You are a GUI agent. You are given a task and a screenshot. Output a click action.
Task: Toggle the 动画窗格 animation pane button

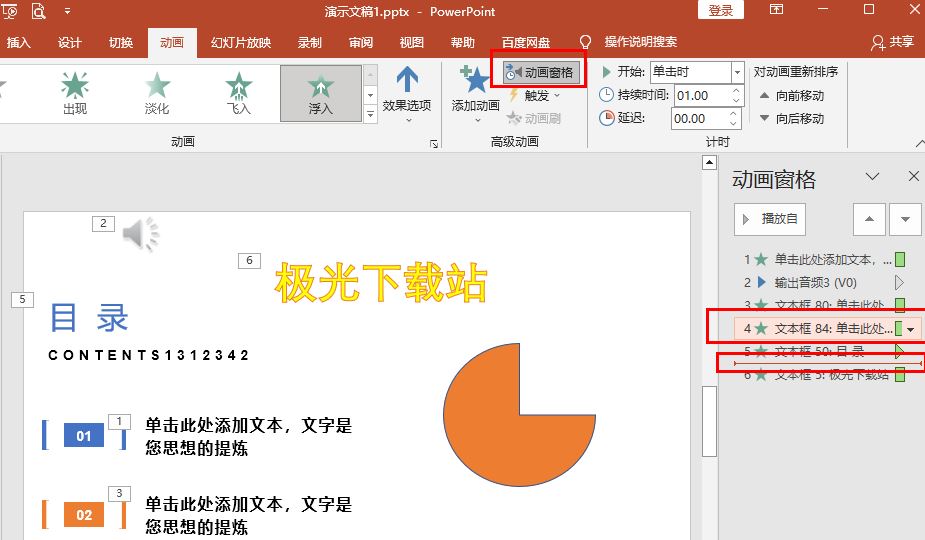pyautogui.click(x=539, y=72)
